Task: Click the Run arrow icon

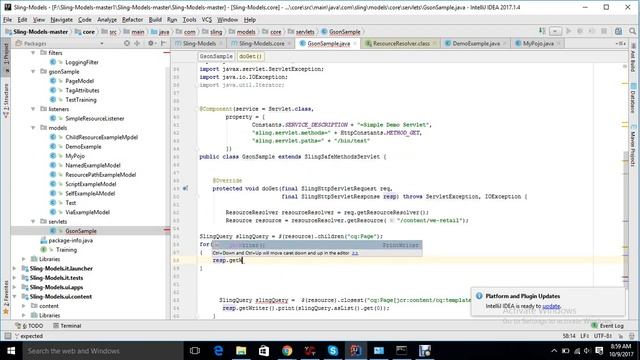Action: pos(569,31)
